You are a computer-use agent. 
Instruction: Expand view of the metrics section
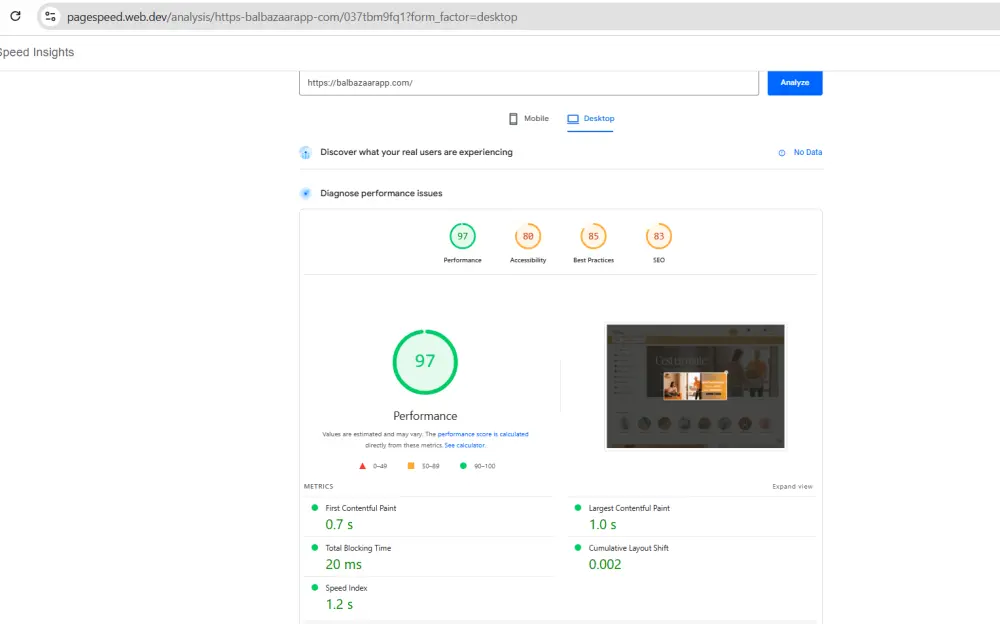(792, 487)
